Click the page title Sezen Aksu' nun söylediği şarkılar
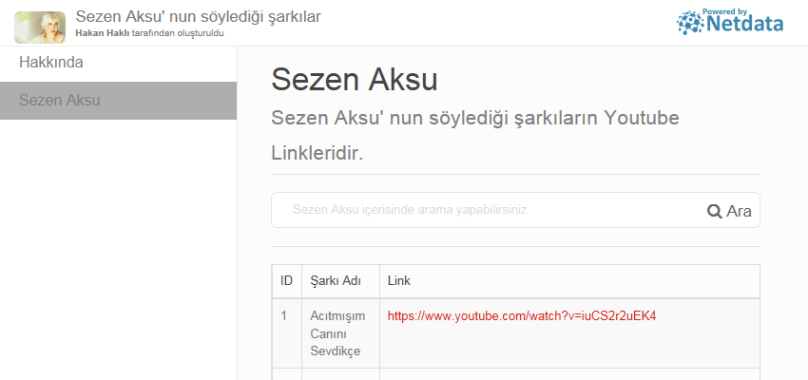 click(198, 16)
